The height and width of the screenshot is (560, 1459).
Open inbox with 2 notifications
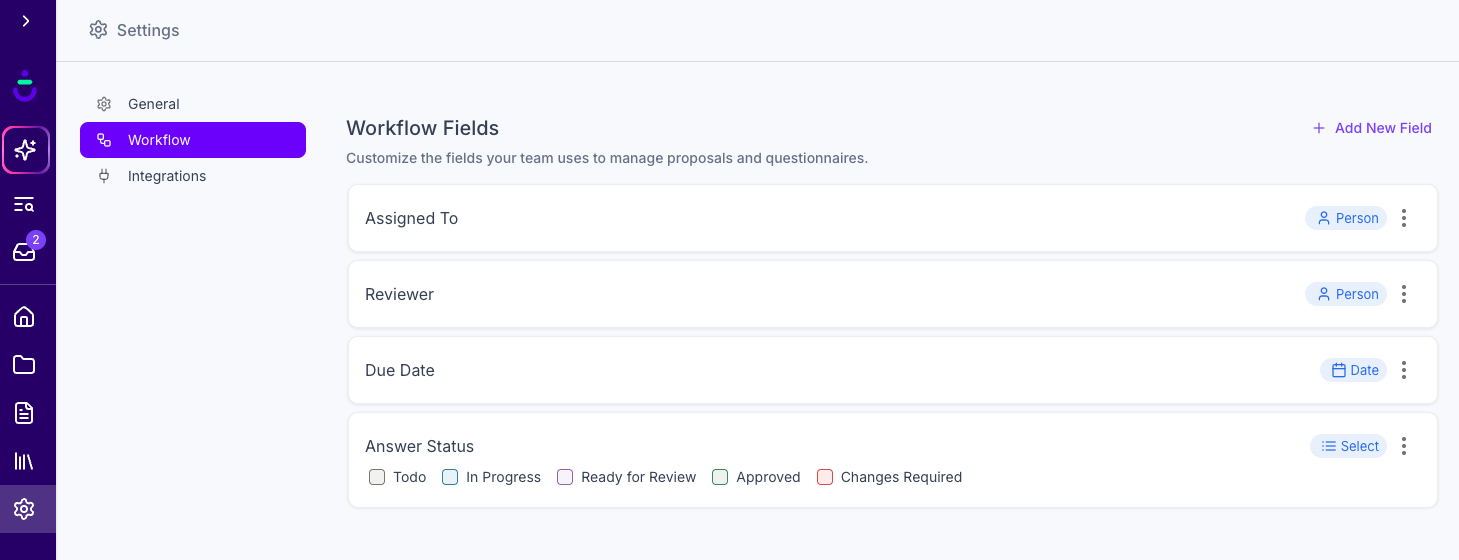(25, 252)
